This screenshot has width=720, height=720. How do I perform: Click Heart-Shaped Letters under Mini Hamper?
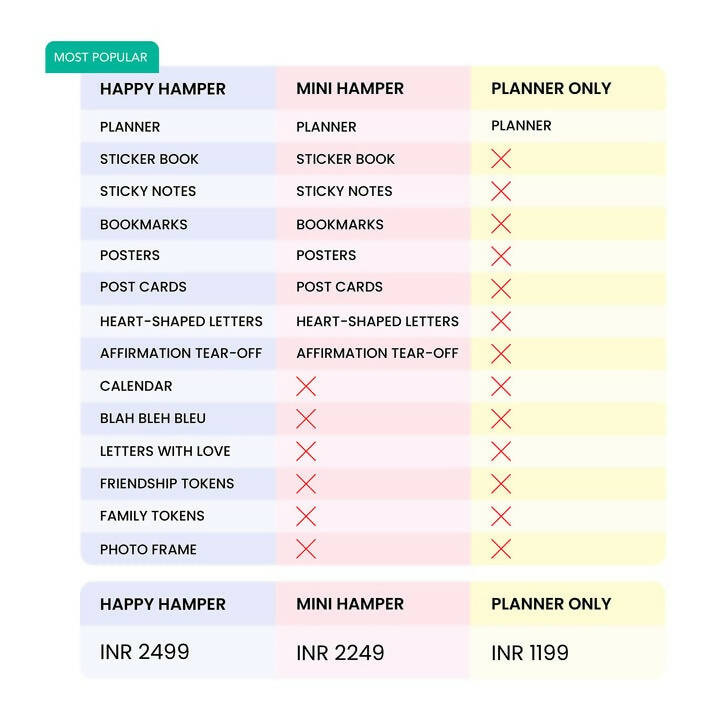[x=377, y=321]
